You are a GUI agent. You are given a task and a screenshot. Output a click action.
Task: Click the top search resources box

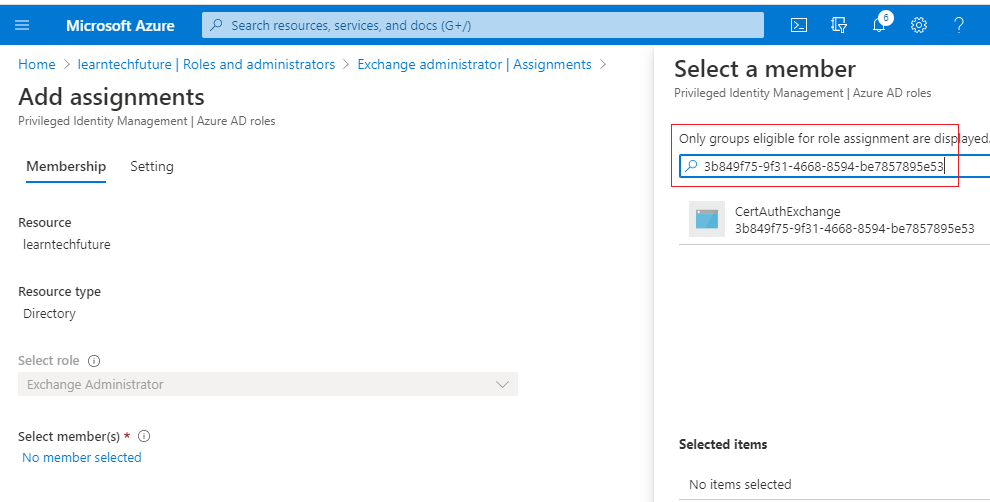(482, 25)
